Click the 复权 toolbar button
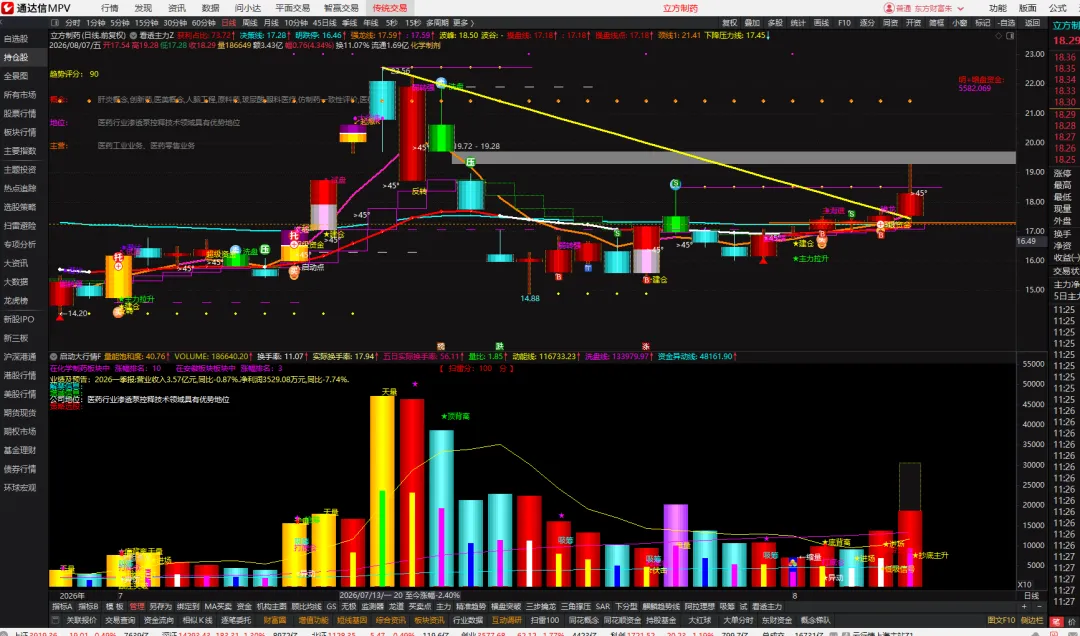The image size is (1080, 636). (729, 23)
